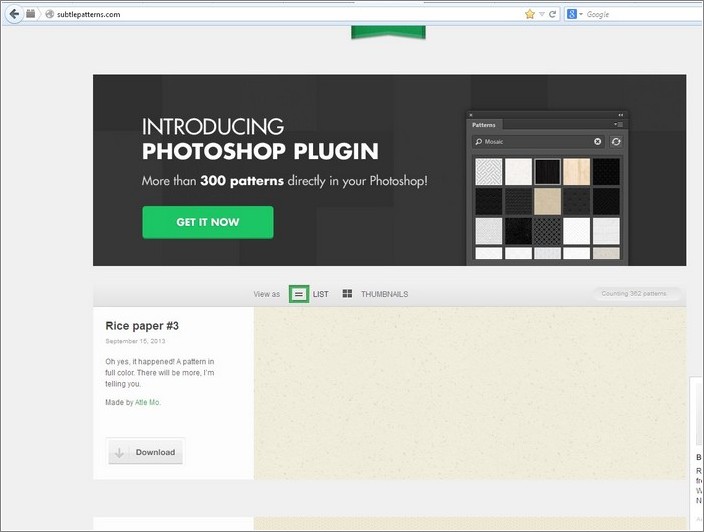The width and height of the screenshot is (704, 532).
Task: Bookmark page with the star icon
Action: pyautogui.click(x=530, y=14)
